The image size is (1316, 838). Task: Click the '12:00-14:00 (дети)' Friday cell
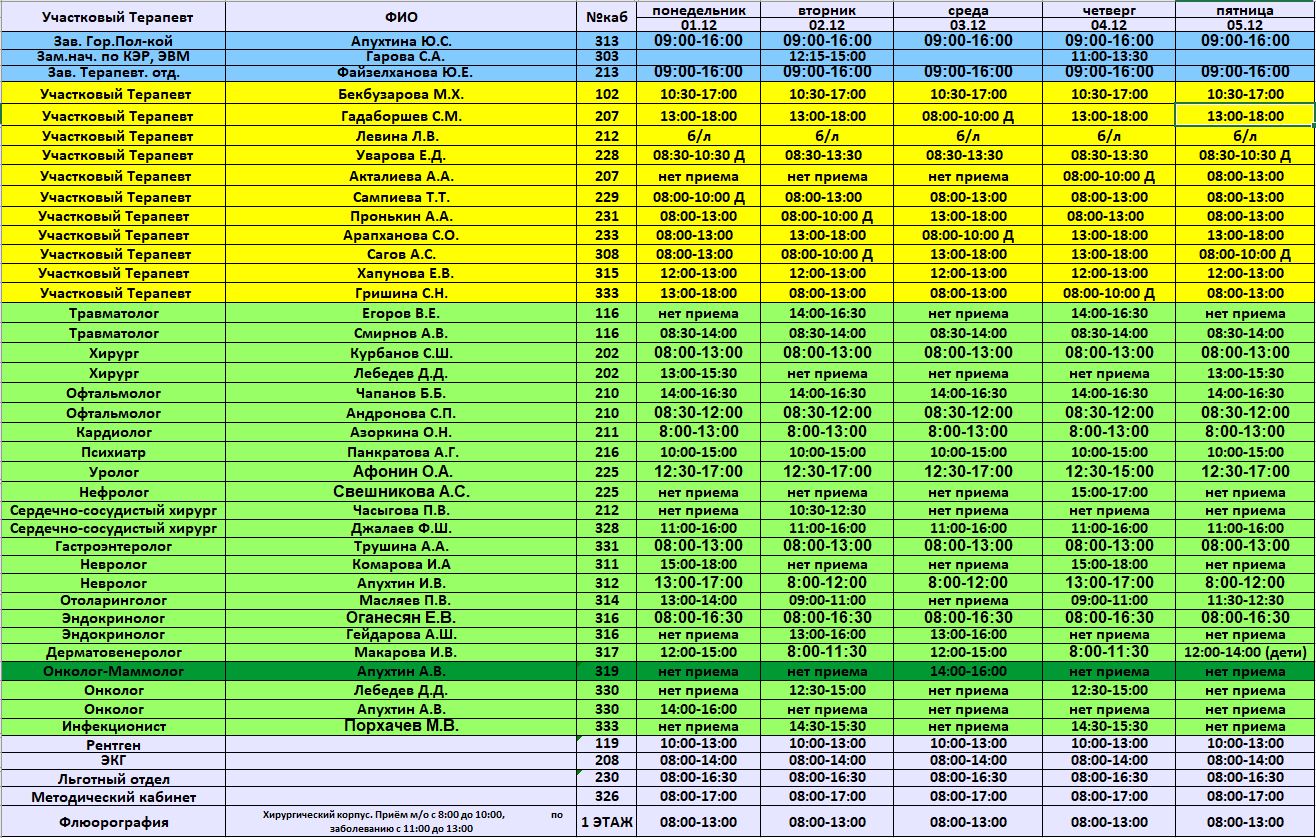(x=1244, y=652)
